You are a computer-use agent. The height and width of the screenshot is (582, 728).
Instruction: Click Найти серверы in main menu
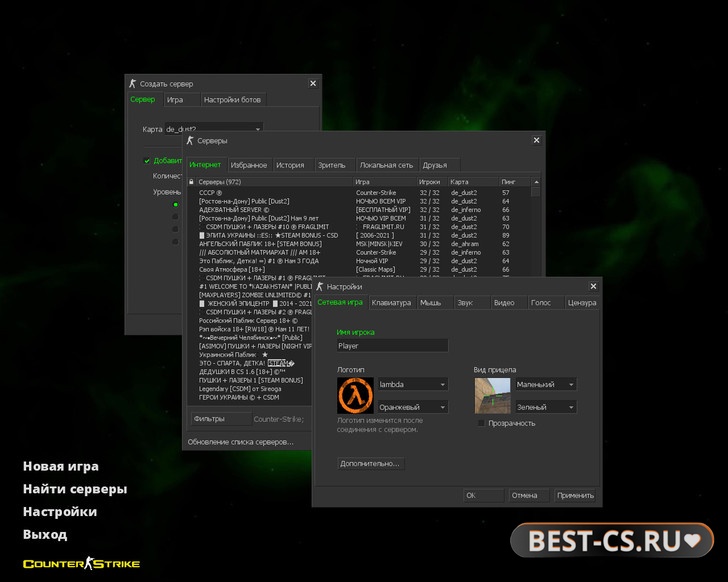coord(75,489)
